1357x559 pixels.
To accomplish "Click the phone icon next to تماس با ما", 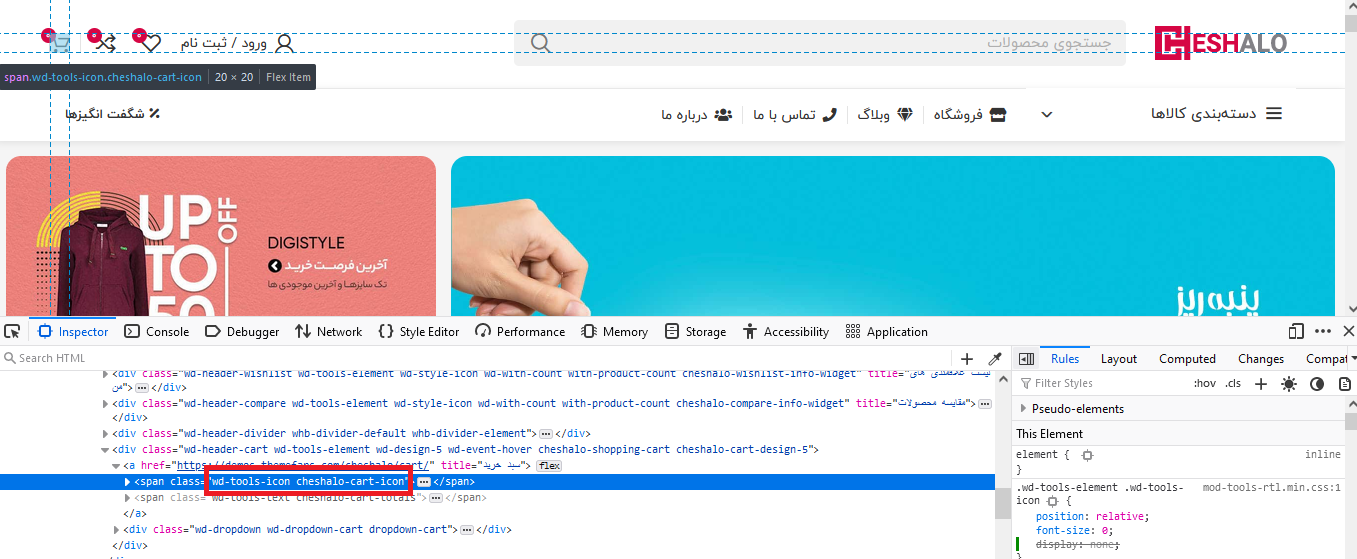I will click(829, 114).
